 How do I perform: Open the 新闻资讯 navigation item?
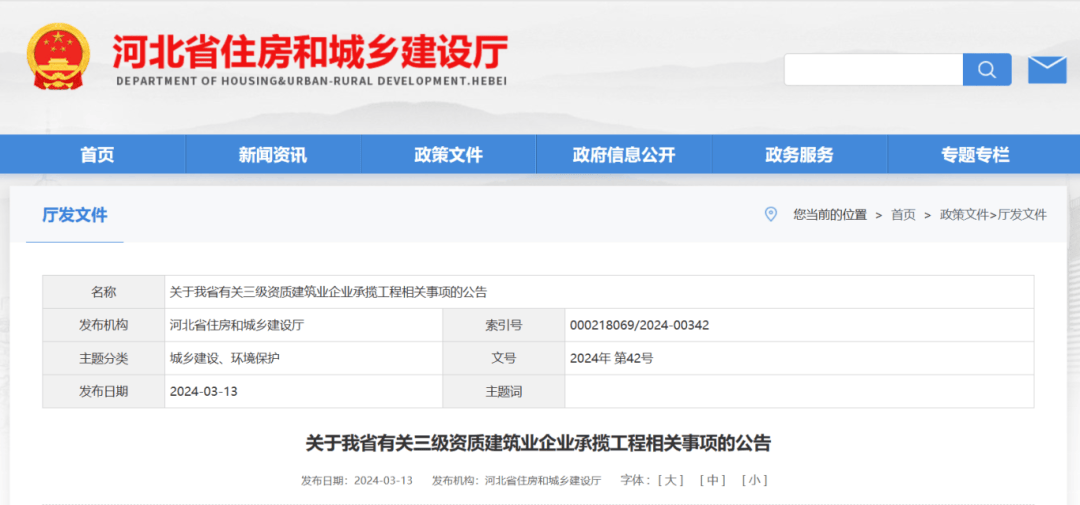click(x=273, y=155)
